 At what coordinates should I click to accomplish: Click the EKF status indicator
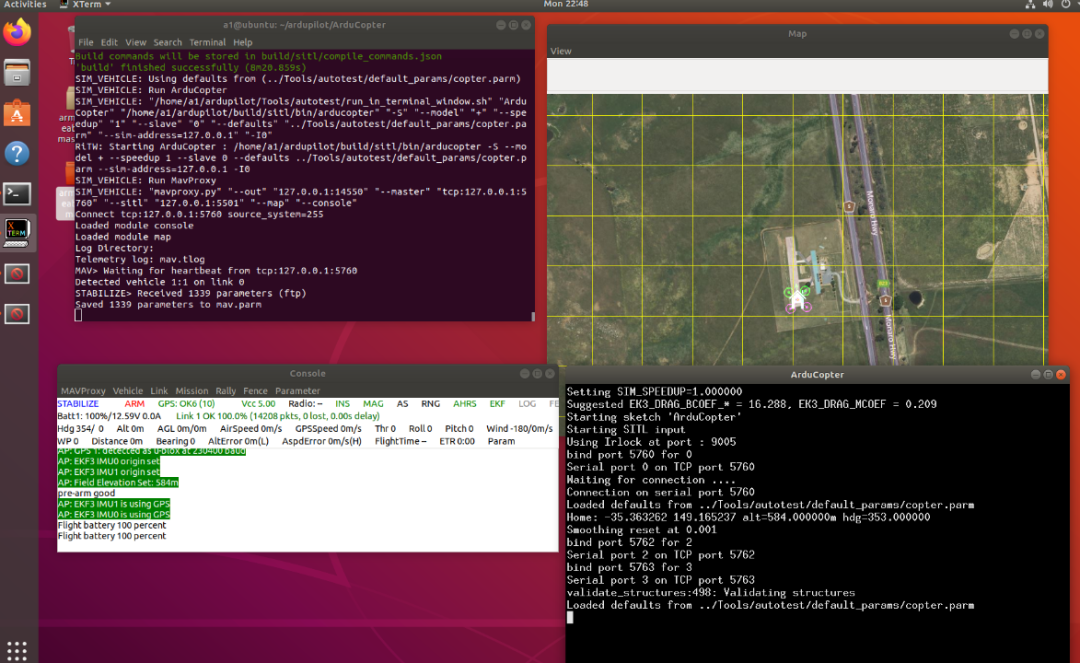(497, 404)
